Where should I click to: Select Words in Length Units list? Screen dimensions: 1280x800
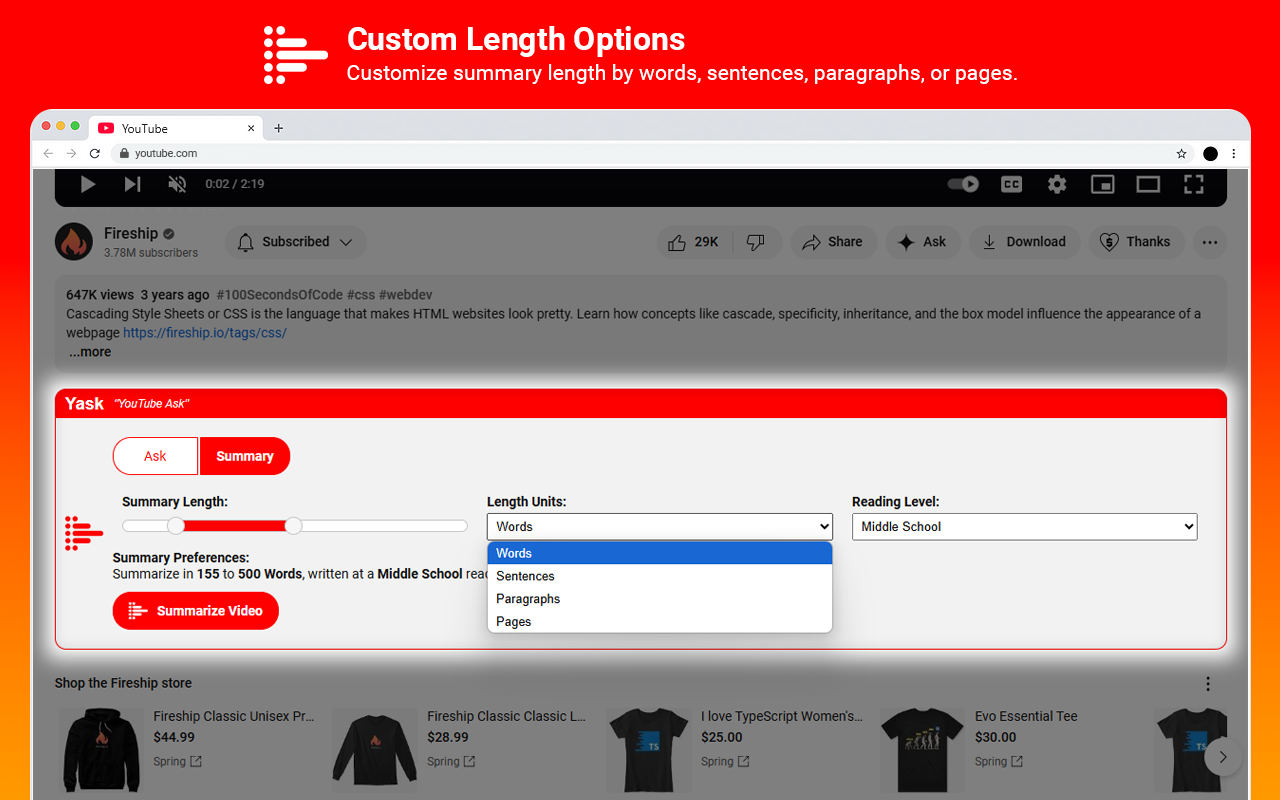(660, 553)
